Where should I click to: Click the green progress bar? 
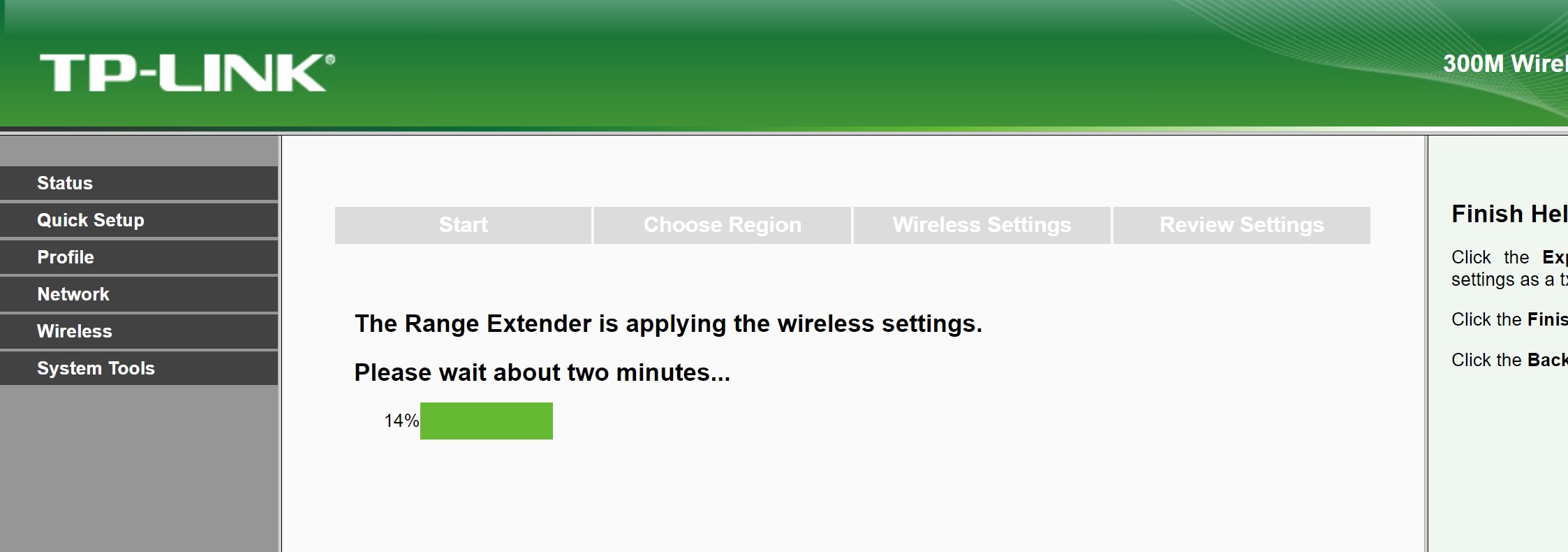pyautogui.click(x=486, y=421)
